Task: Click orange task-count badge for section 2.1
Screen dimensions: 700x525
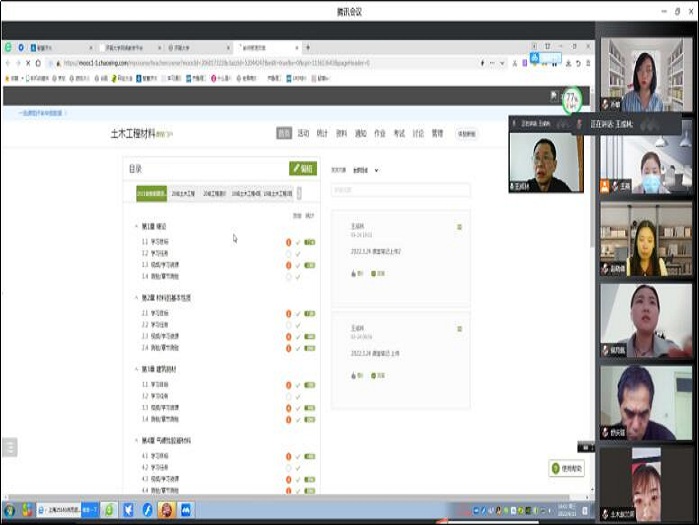Action: (288, 314)
